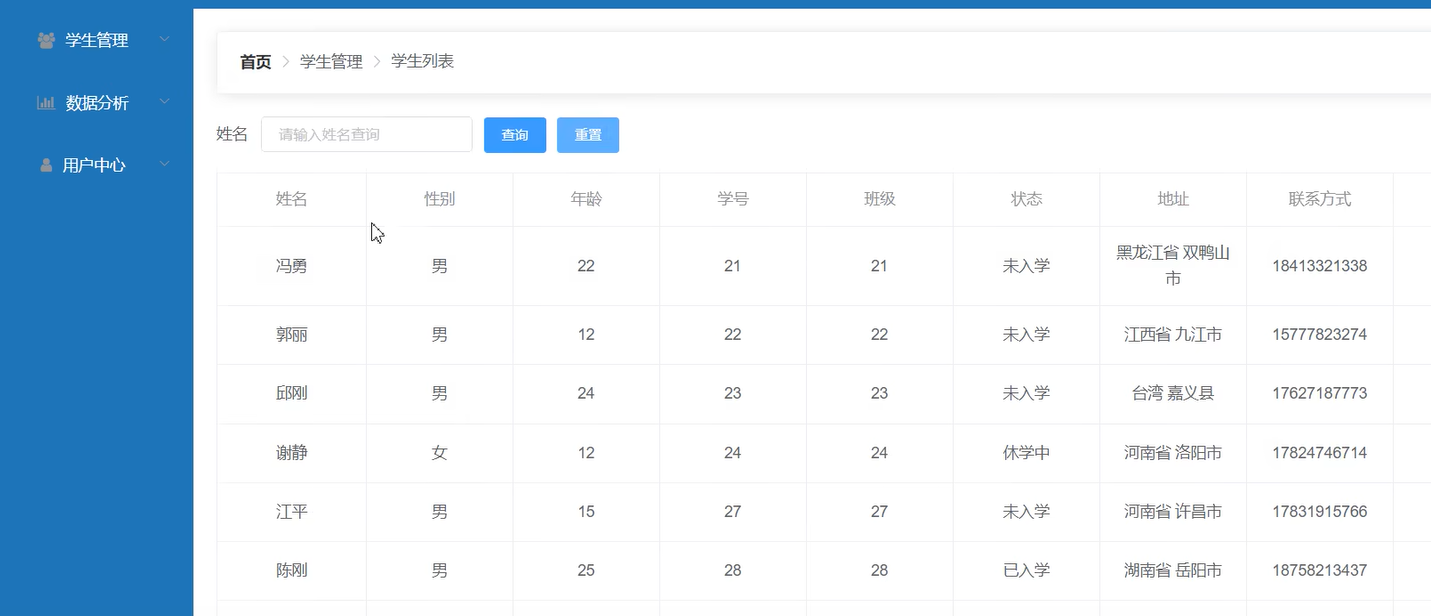Click the 性别 column header
The height and width of the screenshot is (616, 1431).
coord(439,199)
